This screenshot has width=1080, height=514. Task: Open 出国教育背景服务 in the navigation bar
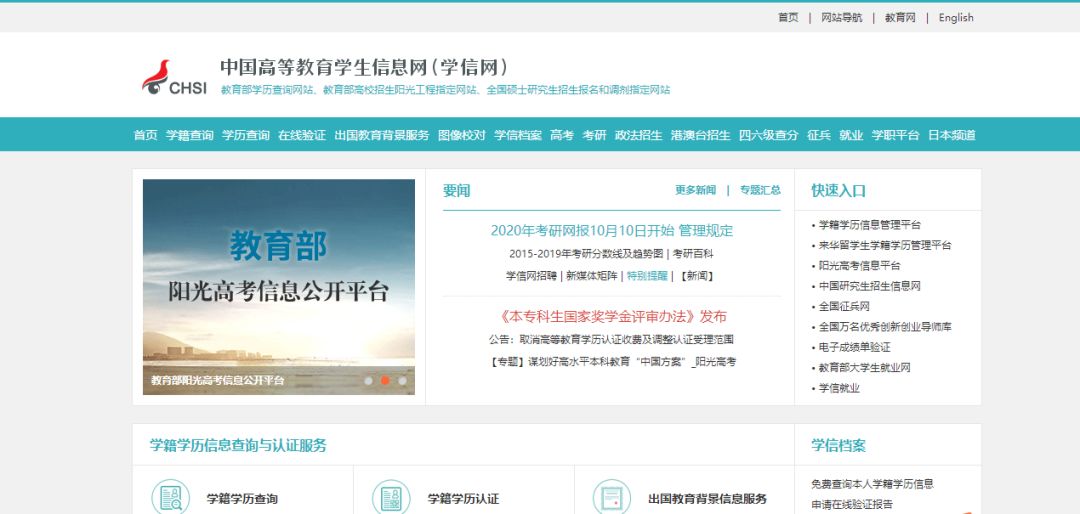[382, 135]
